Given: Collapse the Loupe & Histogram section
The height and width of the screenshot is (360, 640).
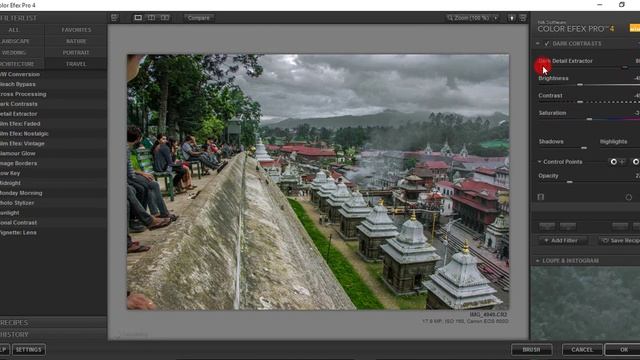Looking at the screenshot, I should [538, 261].
